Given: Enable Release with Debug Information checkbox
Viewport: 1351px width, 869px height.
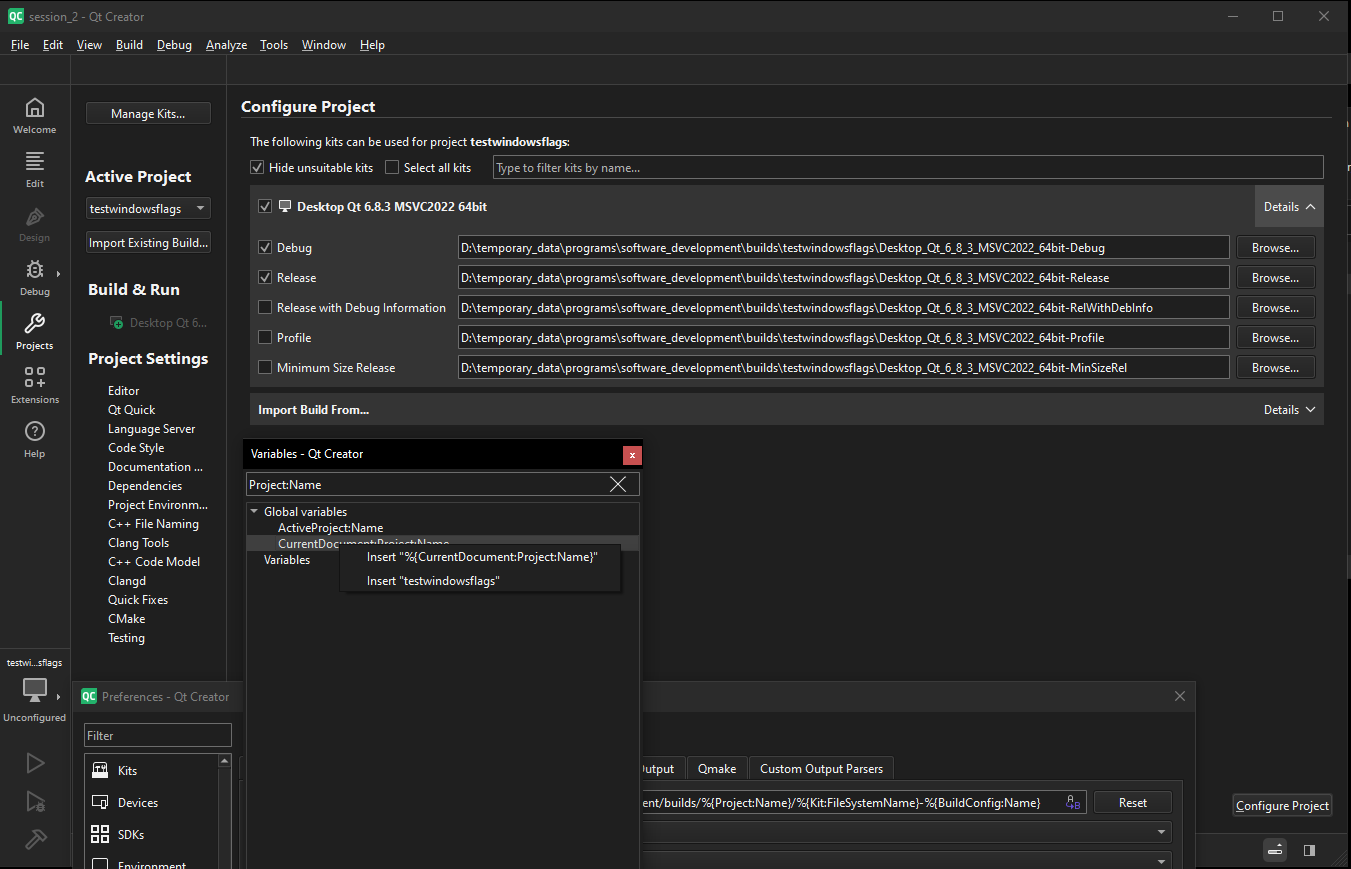Looking at the screenshot, I should [x=265, y=308].
